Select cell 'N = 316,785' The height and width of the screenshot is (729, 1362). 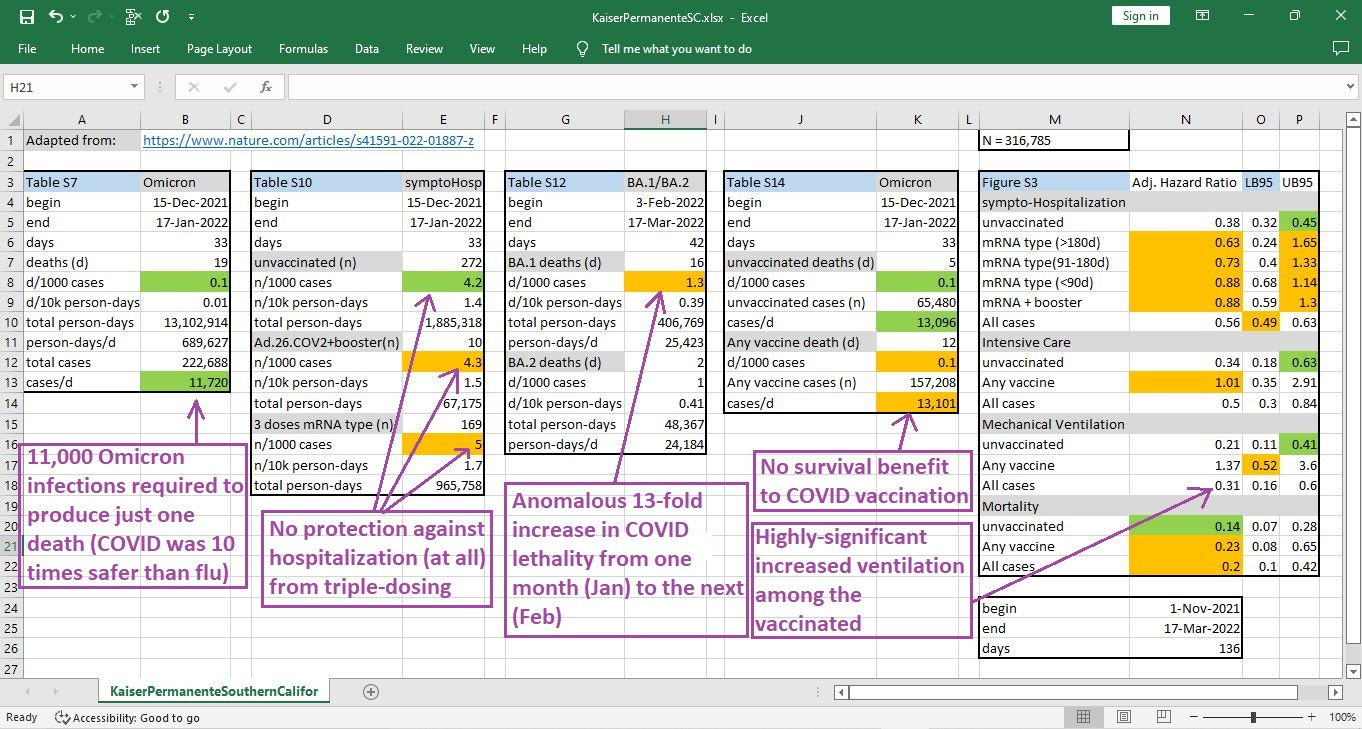click(x=1054, y=141)
